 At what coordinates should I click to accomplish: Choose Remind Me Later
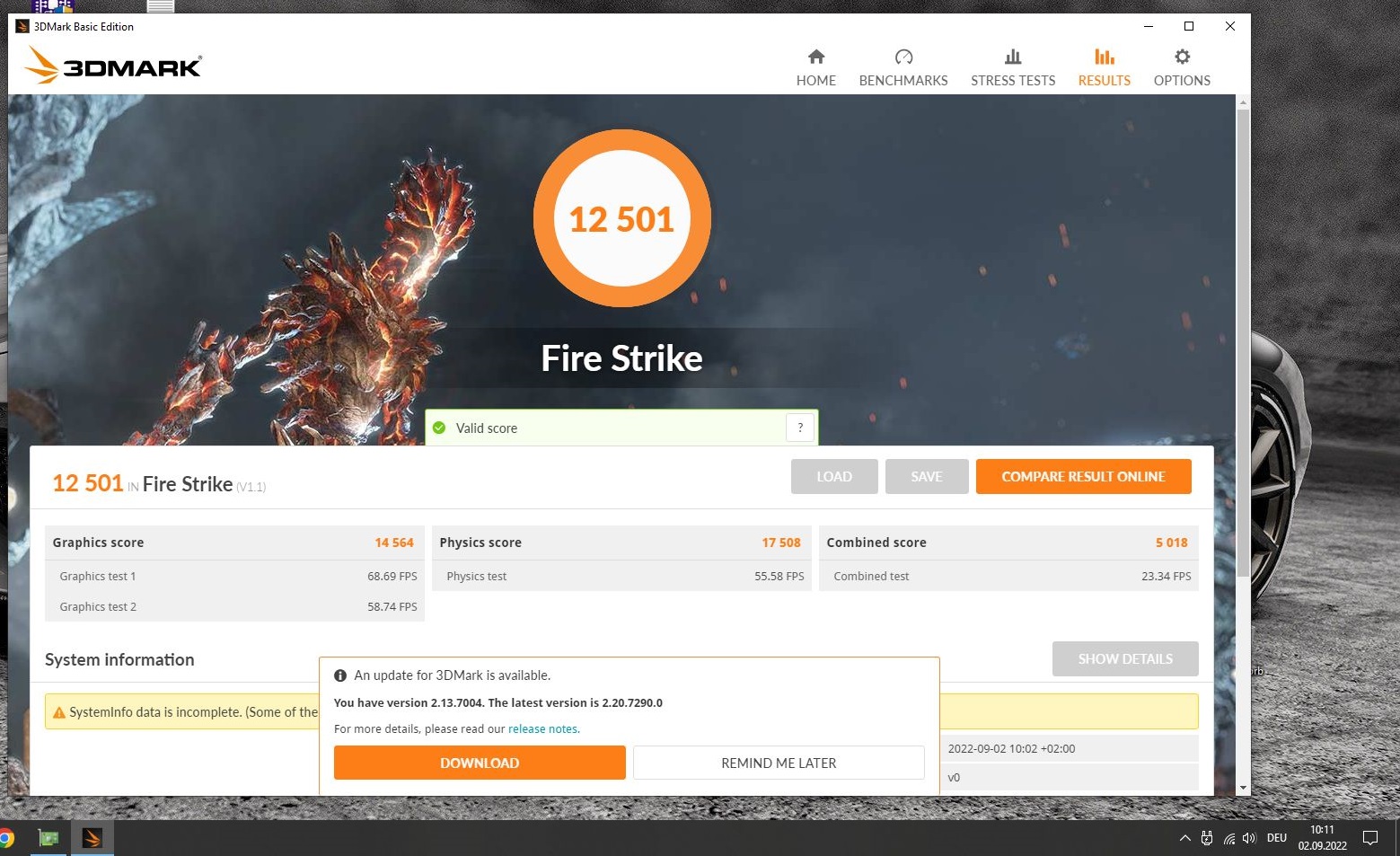pos(779,763)
